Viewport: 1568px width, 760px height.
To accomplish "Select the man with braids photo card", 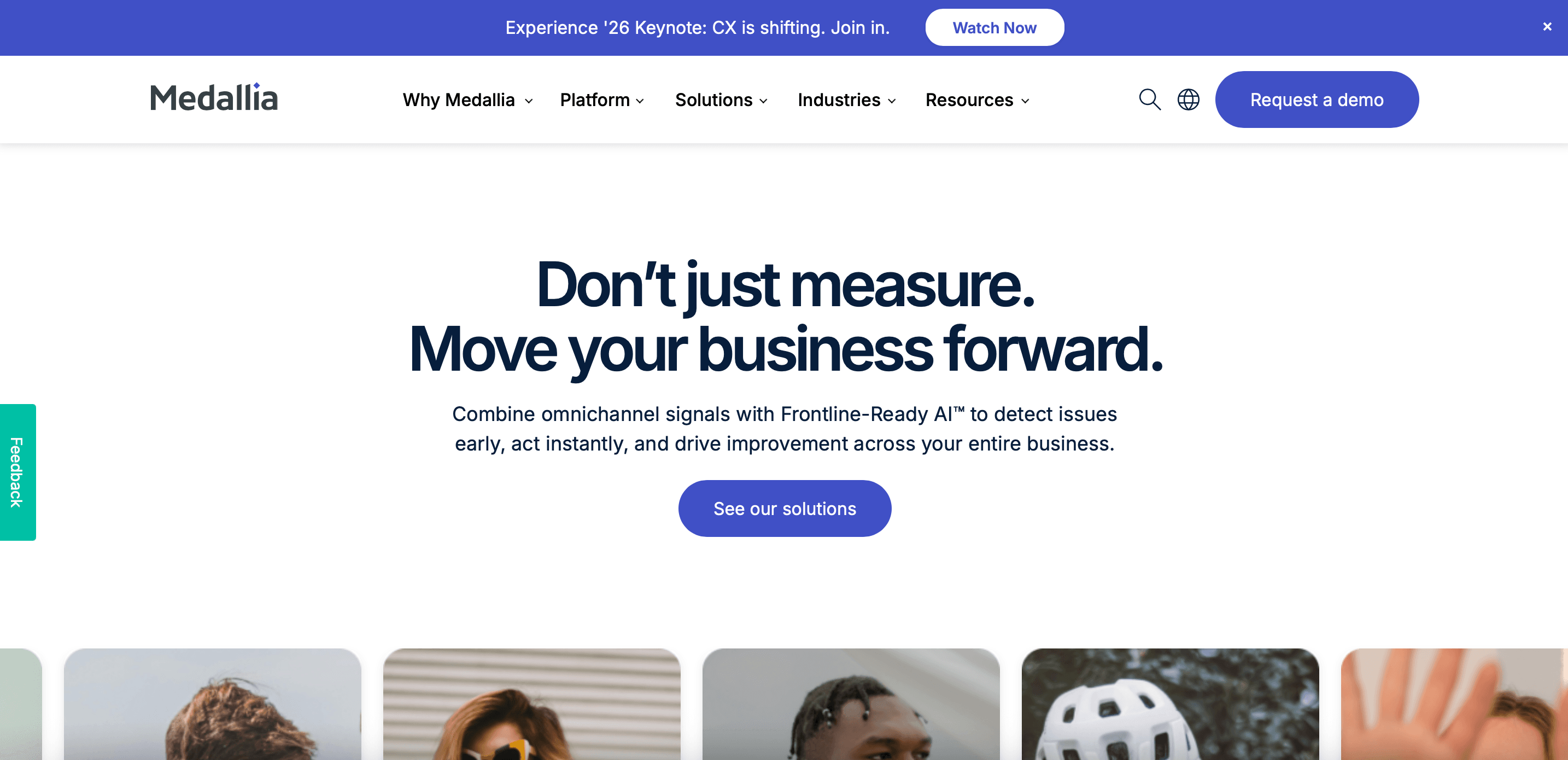I will [851, 705].
